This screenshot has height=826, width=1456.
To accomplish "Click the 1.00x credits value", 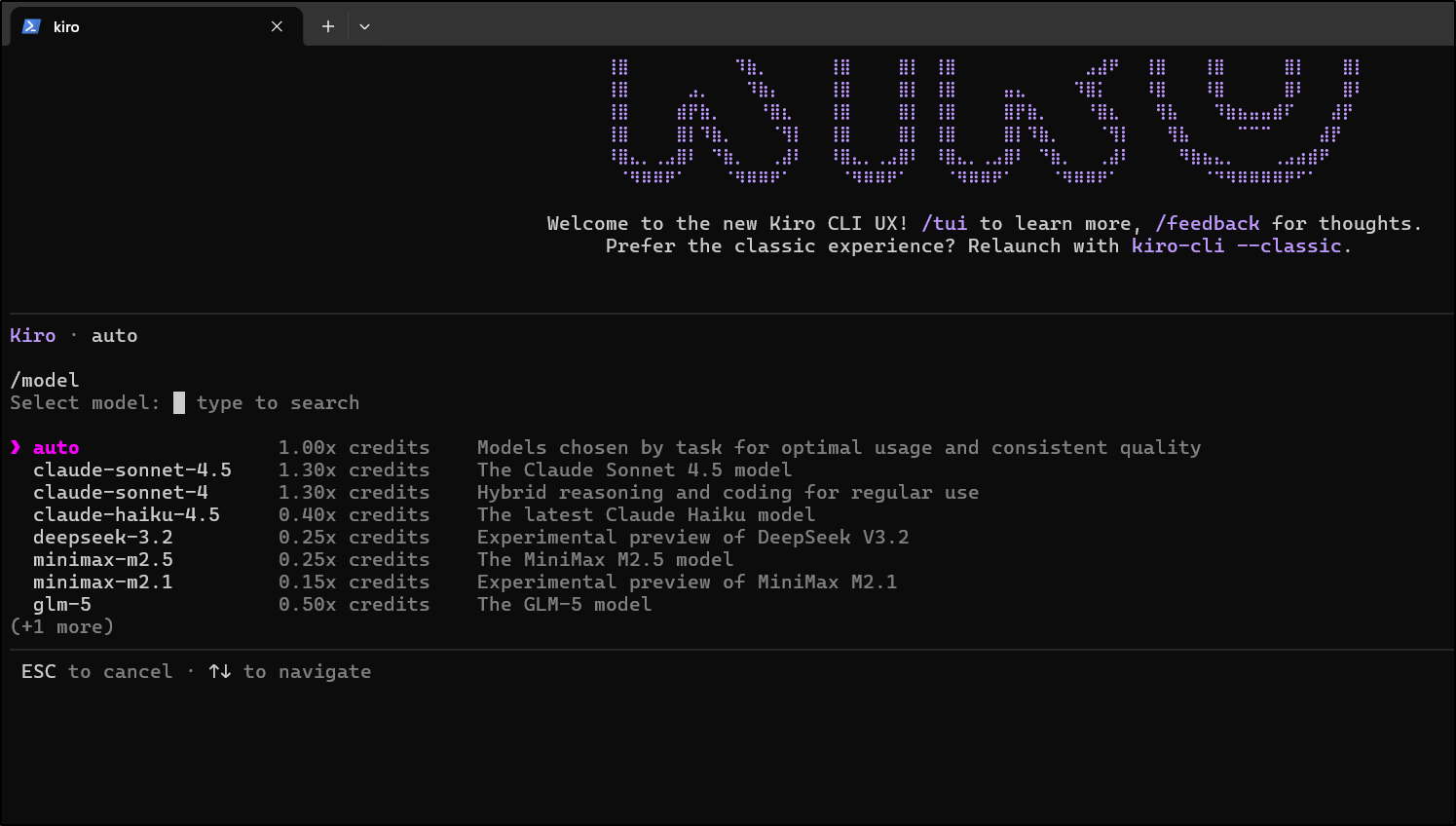I will coord(355,448).
